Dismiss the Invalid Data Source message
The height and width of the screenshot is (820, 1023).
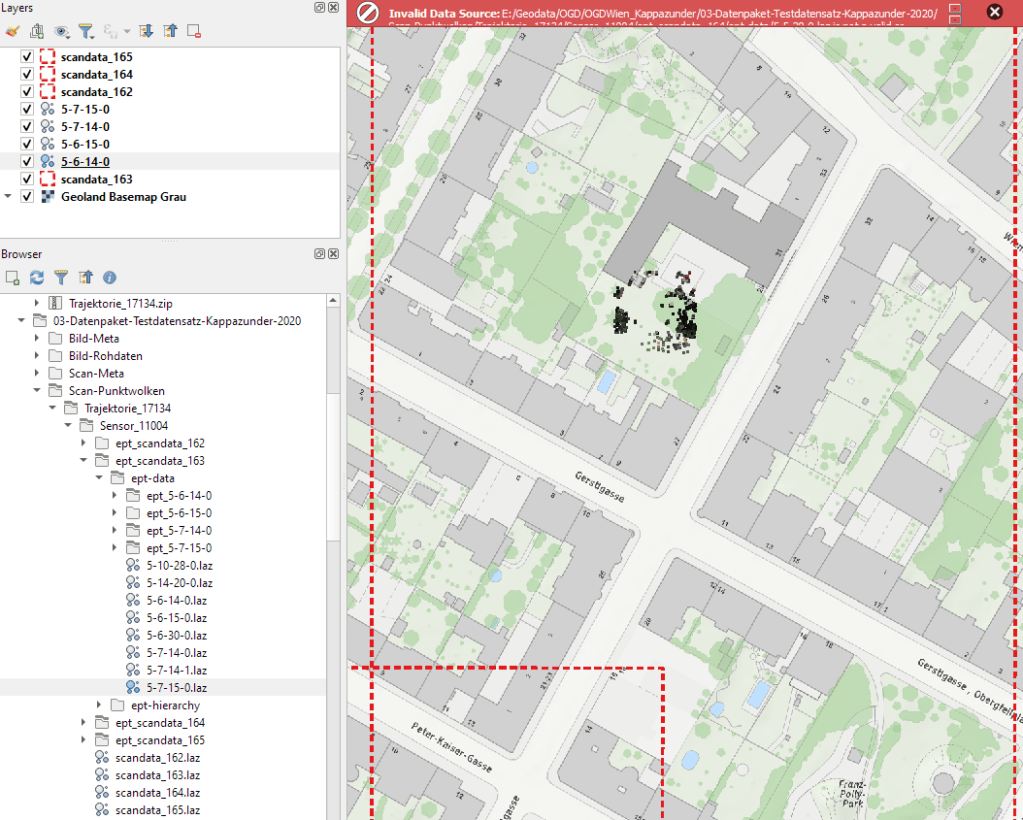coord(994,12)
